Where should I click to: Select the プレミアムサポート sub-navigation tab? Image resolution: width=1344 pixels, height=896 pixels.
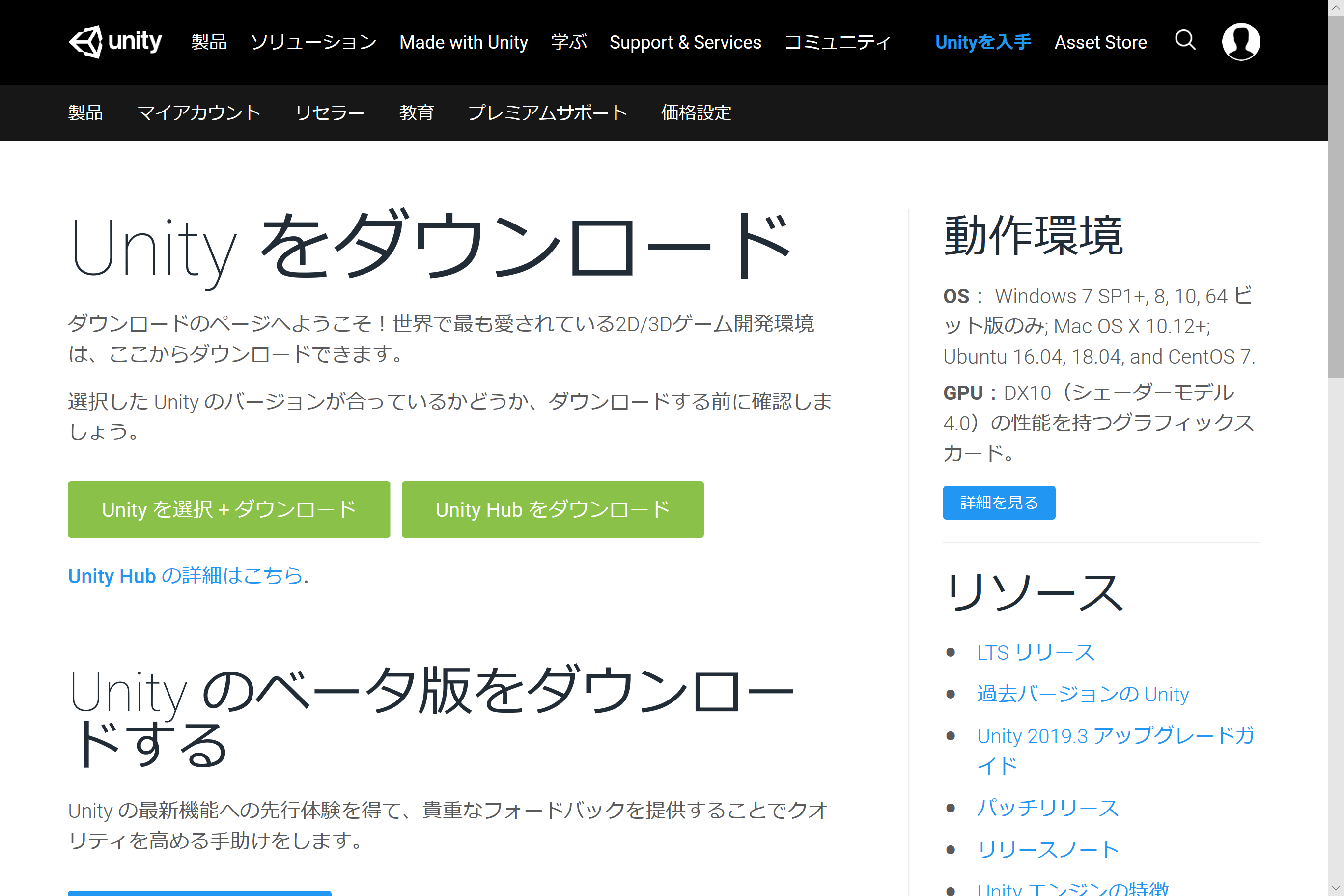(x=547, y=112)
